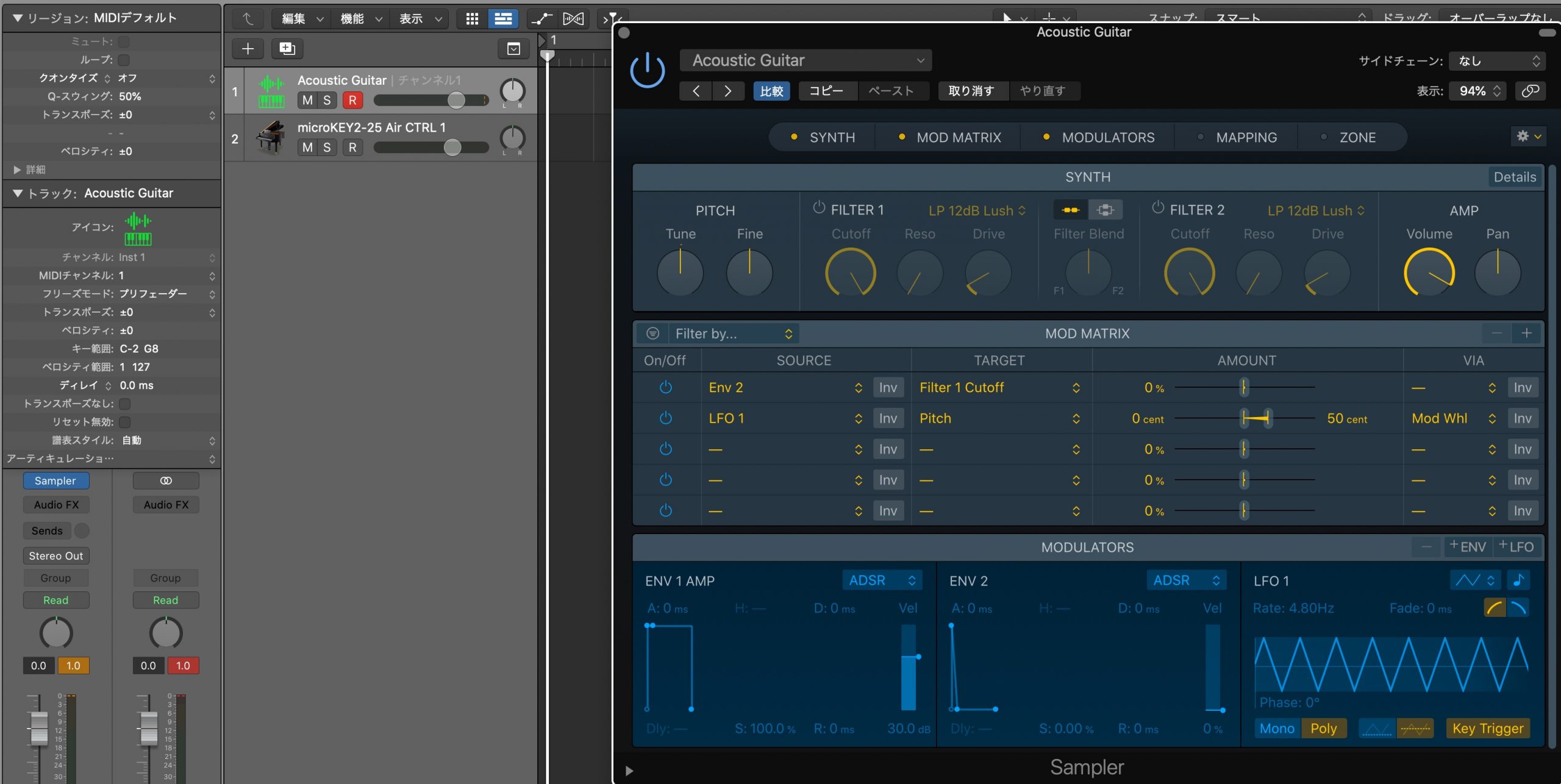The height and width of the screenshot is (784, 1561).
Task: Click the AMP Volume knob
Action: (1429, 272)
